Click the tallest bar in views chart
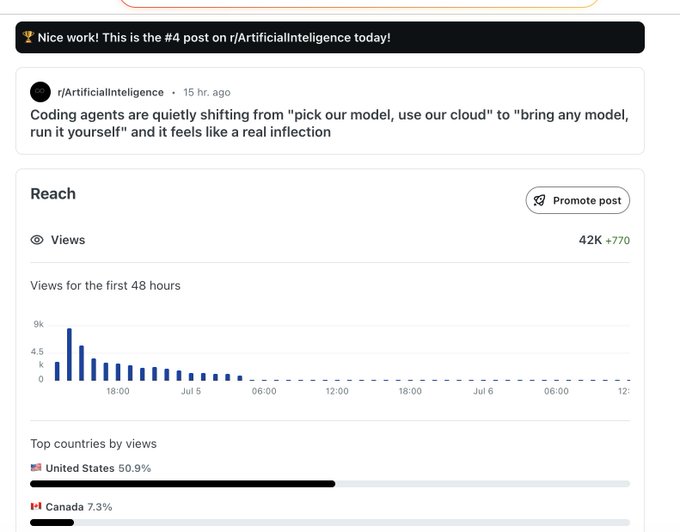Screen dimensions: 680x532 tap(69, 355)
